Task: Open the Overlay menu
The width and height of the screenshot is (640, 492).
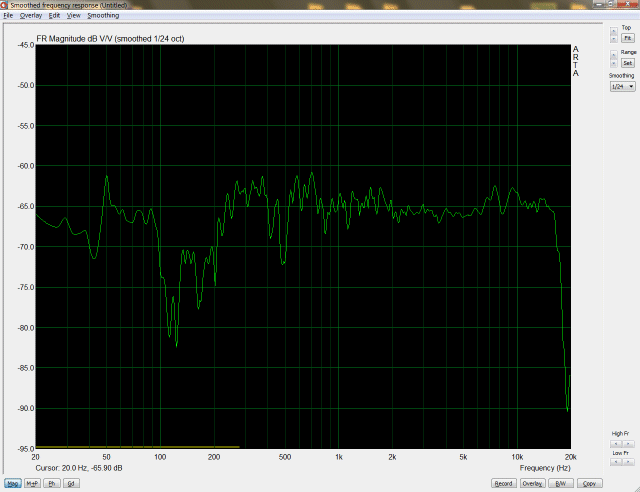Action: point(31,16)
